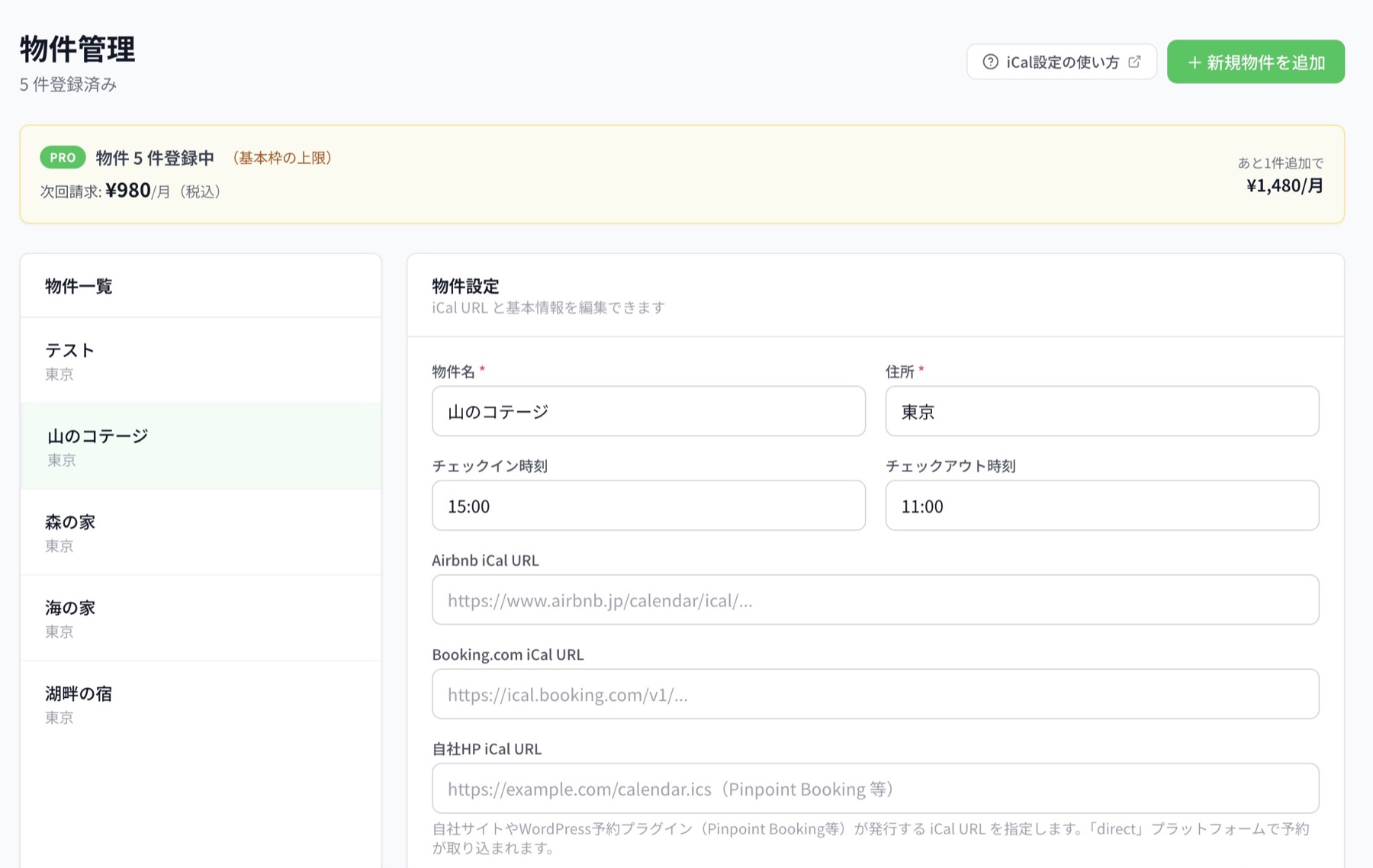Click the チェックイン時刻 label
Image resolution: width=1373 pixels, height=868 pixels.
coord(490,466)
